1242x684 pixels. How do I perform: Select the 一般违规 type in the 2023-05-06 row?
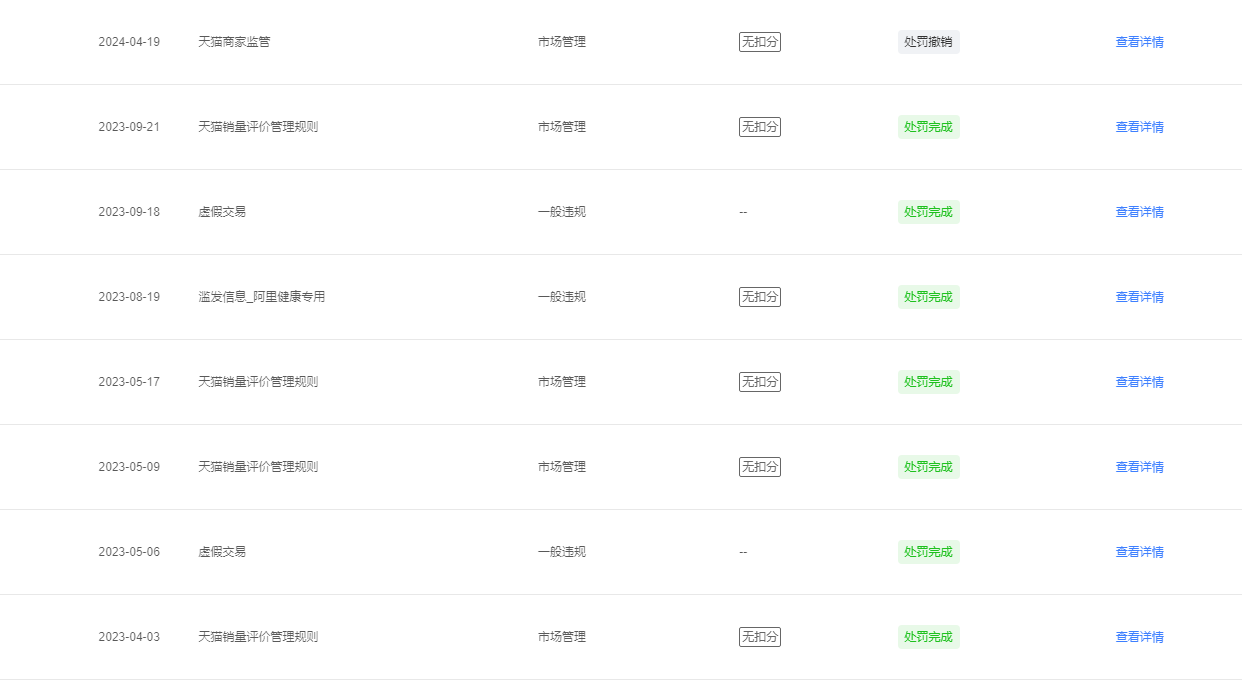pyautogui.click(x=562, y=552)
